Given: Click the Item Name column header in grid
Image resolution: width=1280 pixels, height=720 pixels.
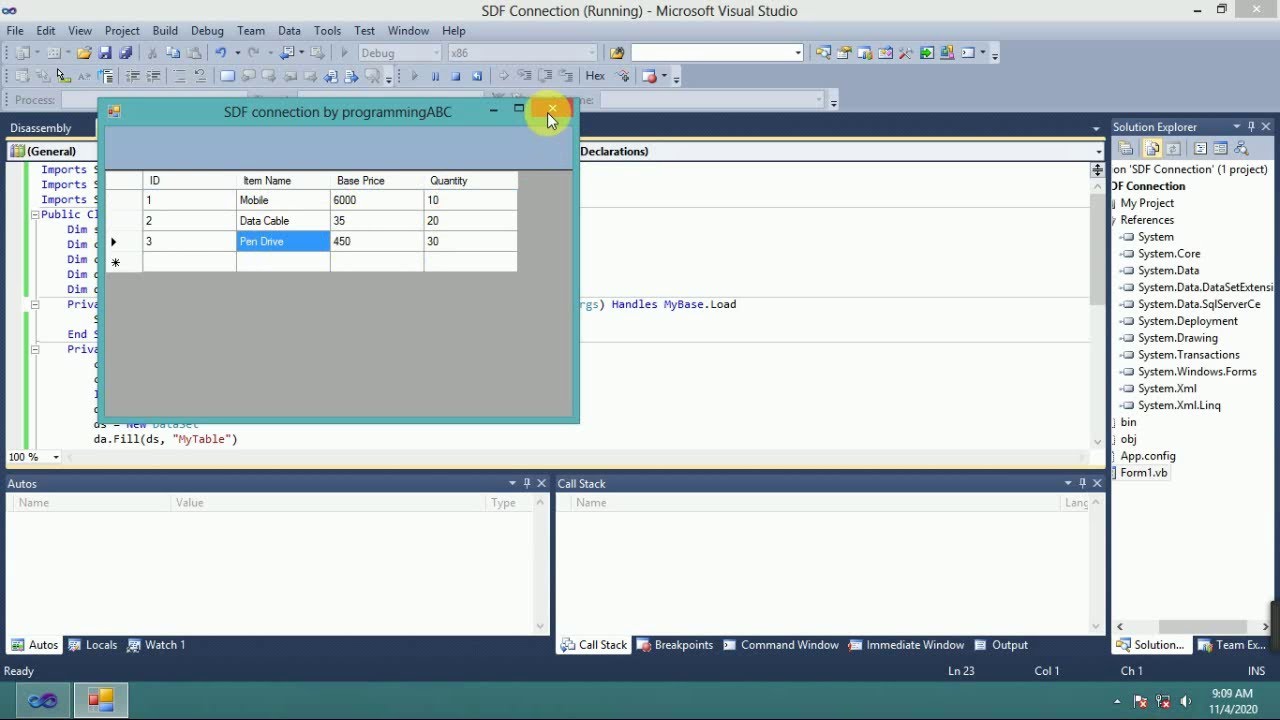Looking at the screenshot, I should click(x=283, y=181).
